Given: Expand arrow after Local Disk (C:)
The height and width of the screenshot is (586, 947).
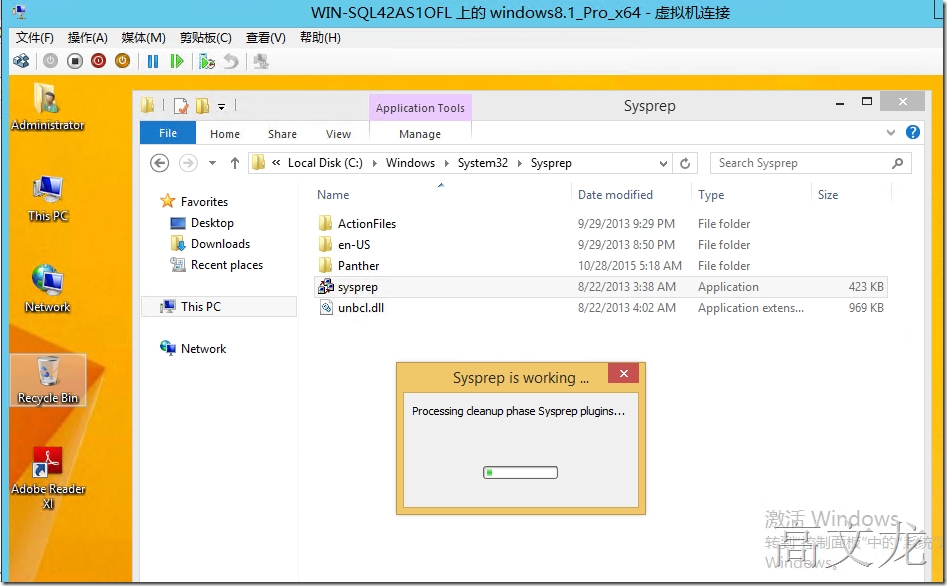Looking at the screenshot, I should (x=374, y=163).
